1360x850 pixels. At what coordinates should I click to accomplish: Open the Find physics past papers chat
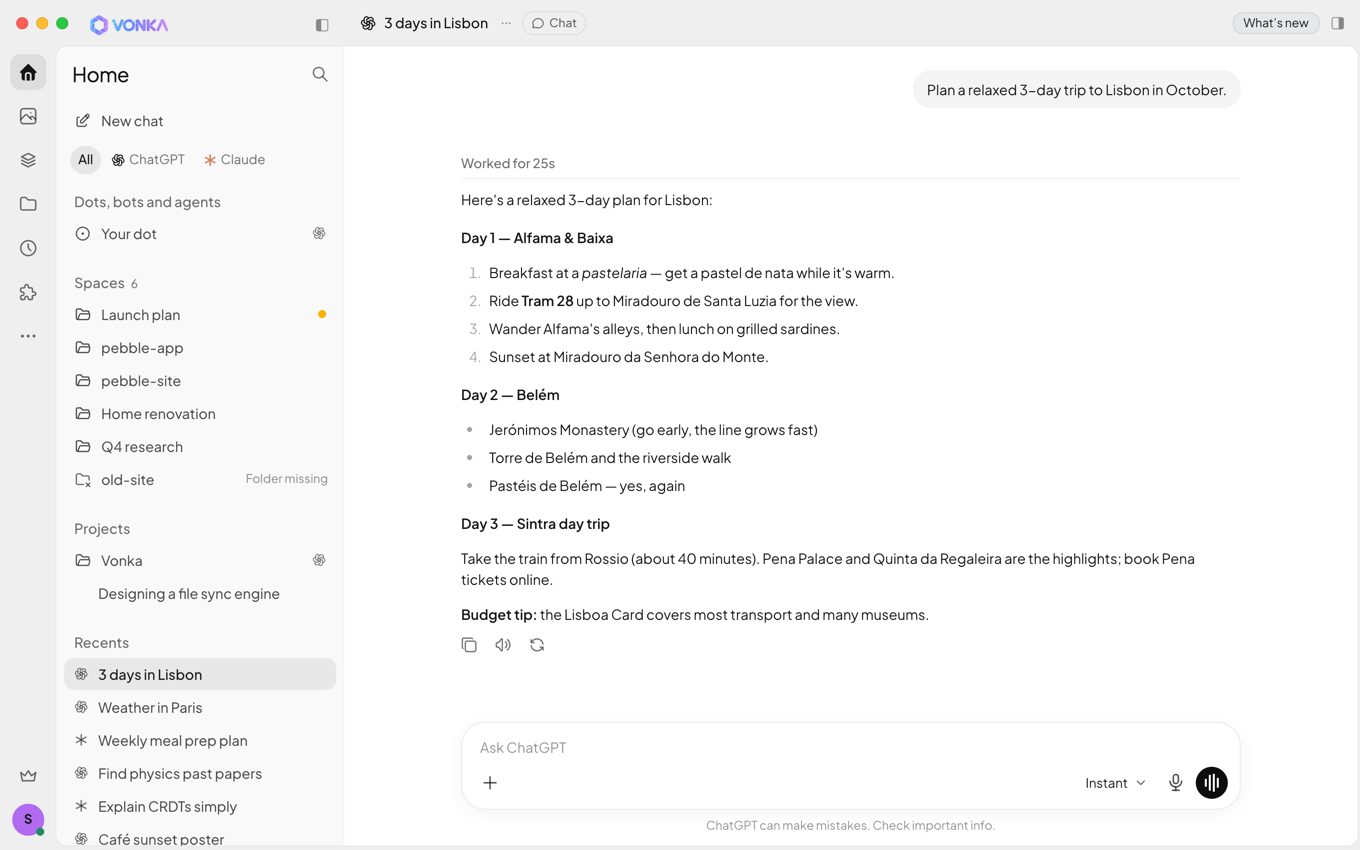(200, 774)
